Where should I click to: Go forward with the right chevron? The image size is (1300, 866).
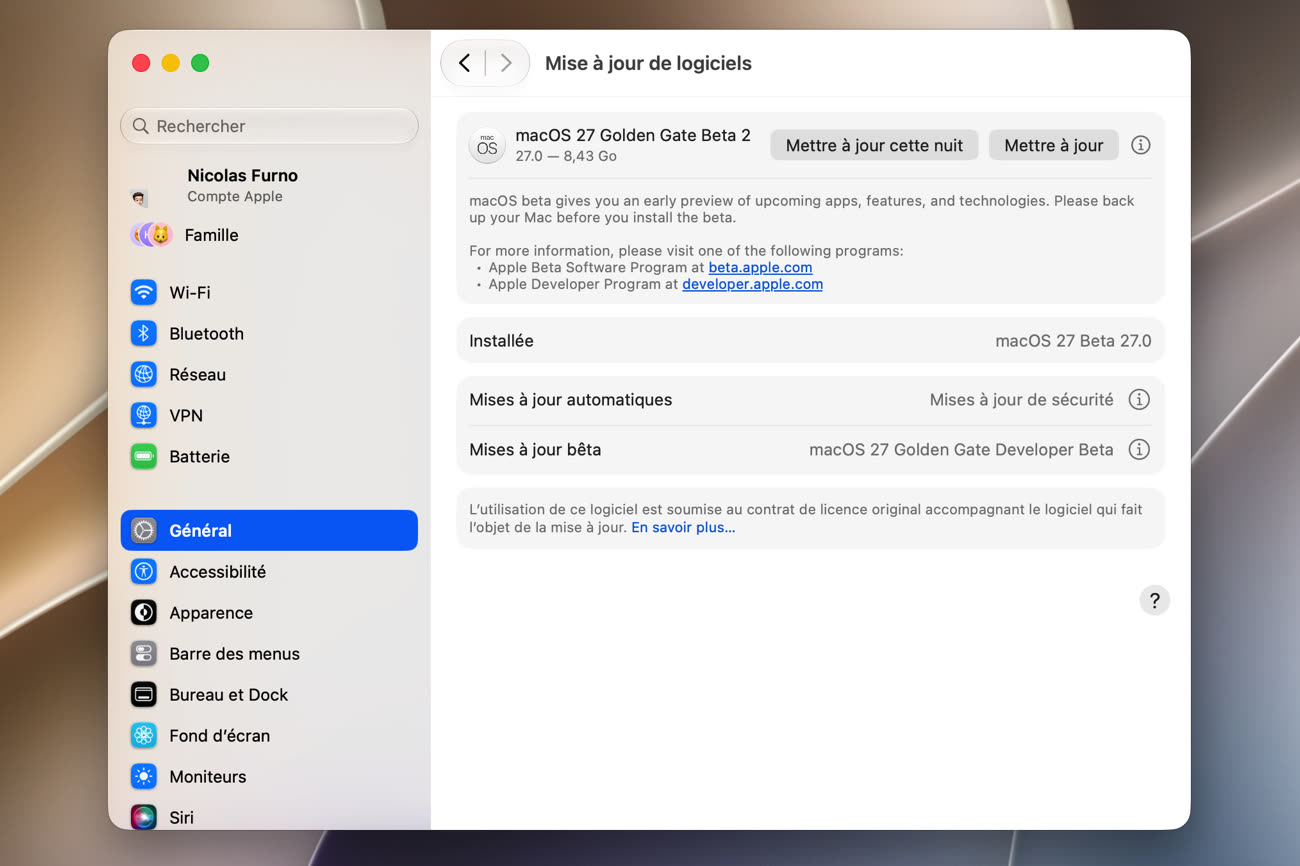coord(506,63)
